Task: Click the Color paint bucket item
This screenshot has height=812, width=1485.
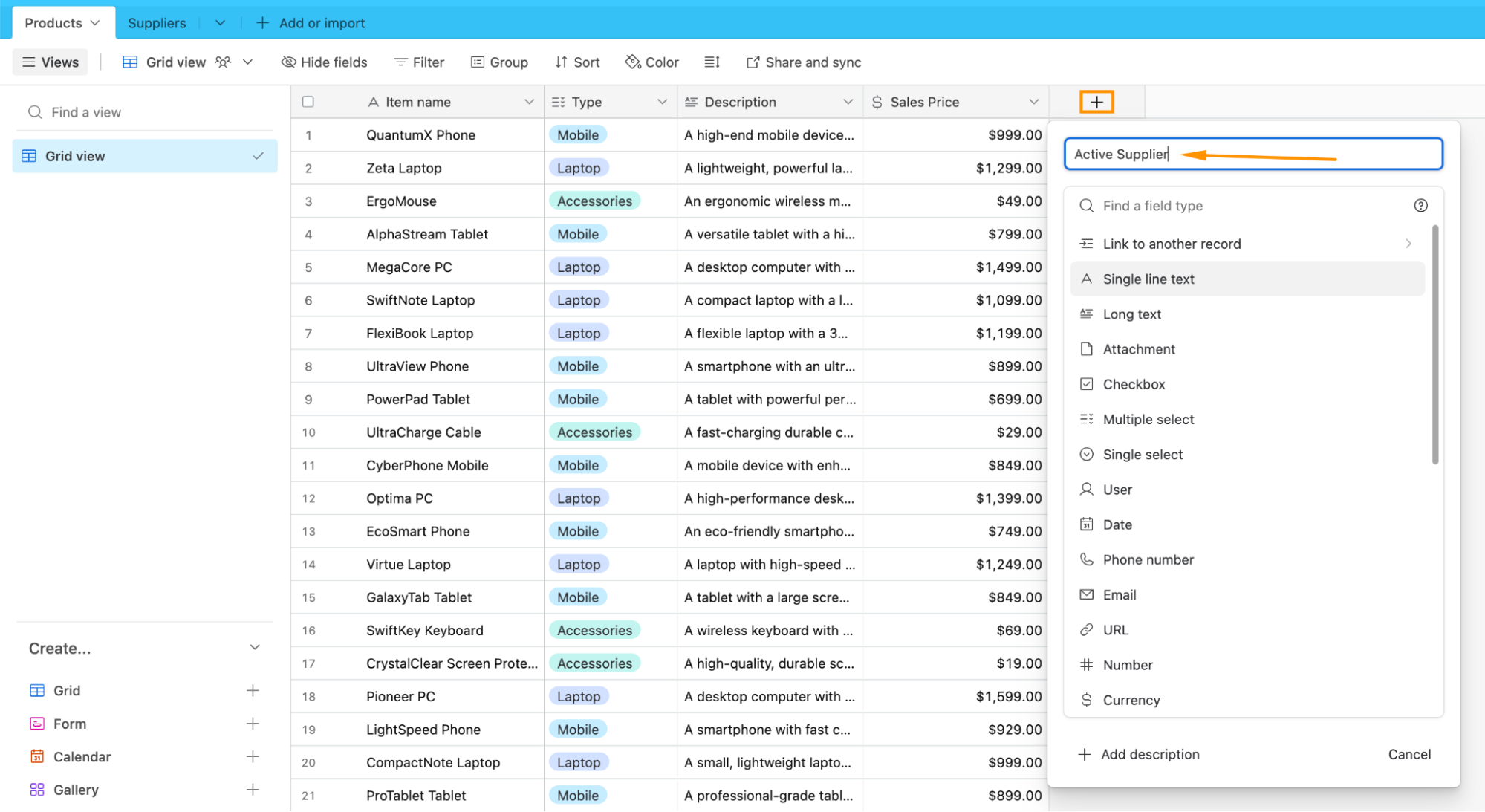Action: click(x=652, y=62)
